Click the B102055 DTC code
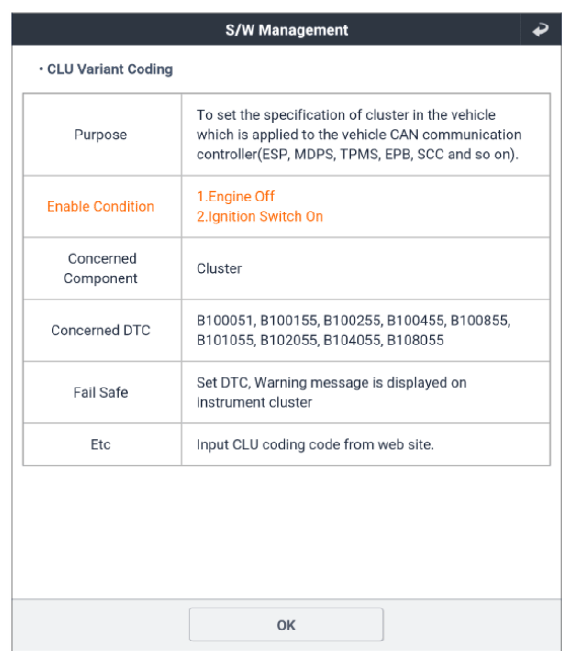 pos(289,340)
